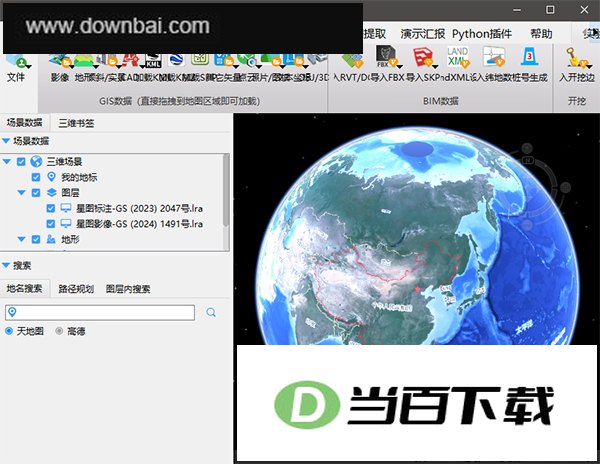Collapse the 地形 tree node
The image size is (600, 464).
(x=21, y=239)
